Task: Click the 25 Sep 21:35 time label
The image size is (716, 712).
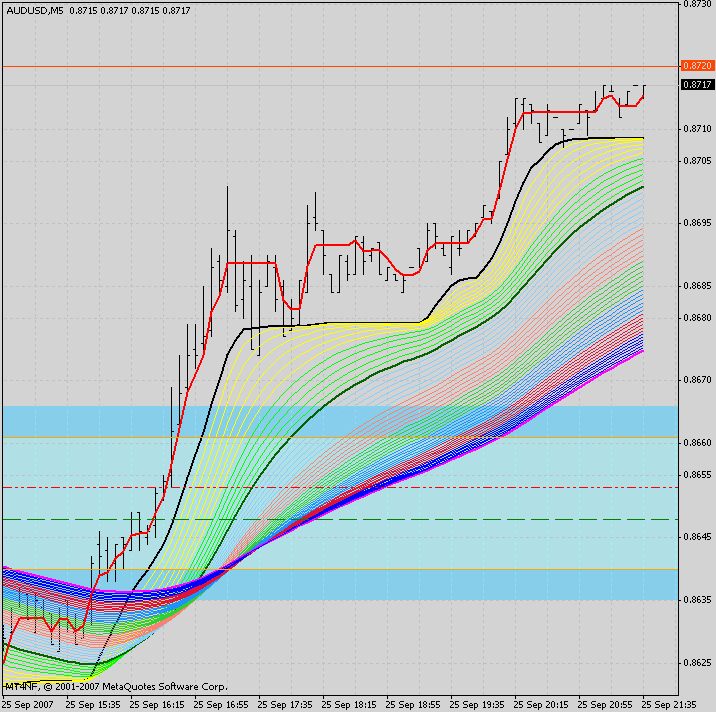Action: click(x=669, y=705)
